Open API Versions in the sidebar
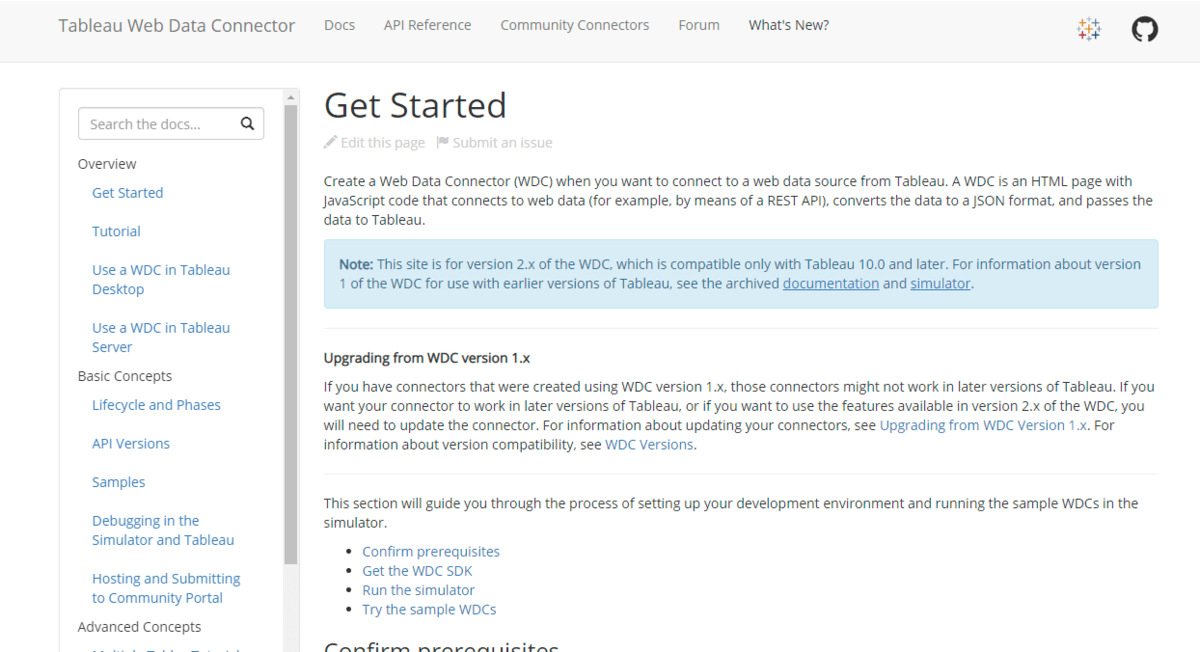The image size is (1200, 652). tap(131, 444)
